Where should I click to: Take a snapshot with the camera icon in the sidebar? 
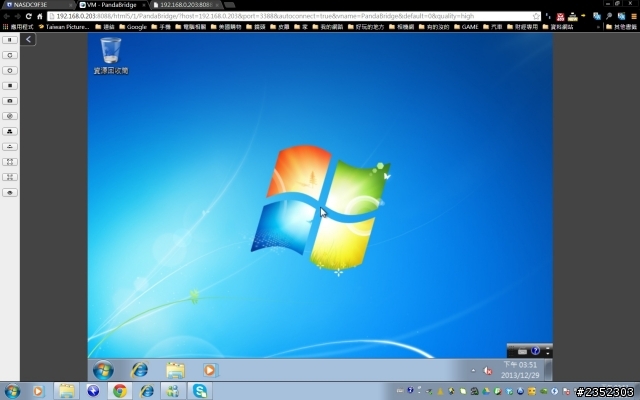(10, 101)
